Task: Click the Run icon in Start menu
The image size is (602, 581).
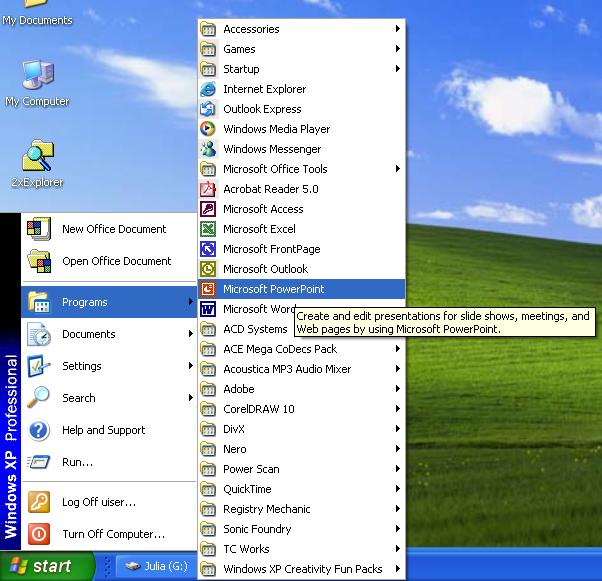Action: (x=39, y=462)
